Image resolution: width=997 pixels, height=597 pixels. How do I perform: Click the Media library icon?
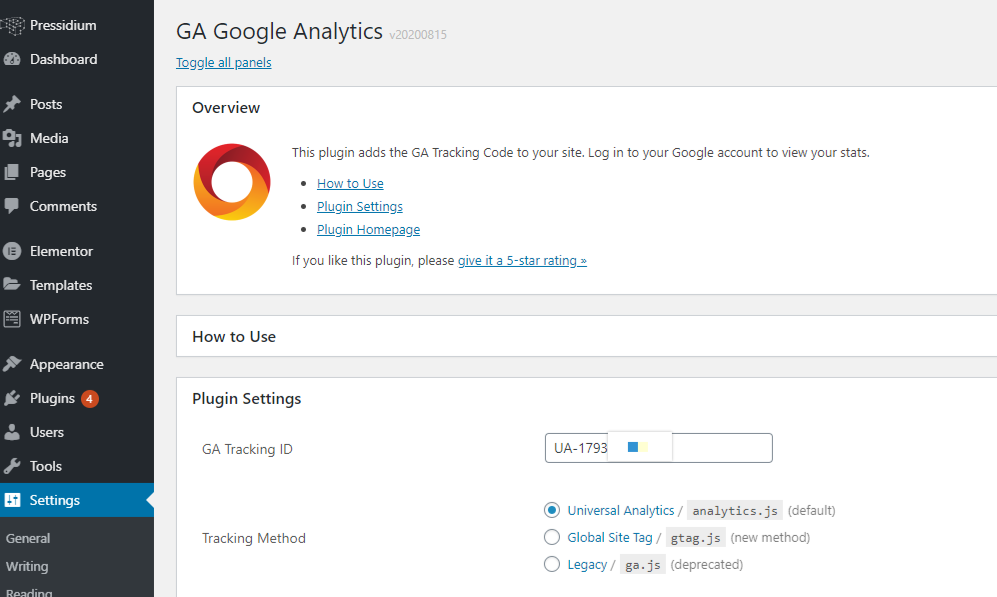[12, 138]
